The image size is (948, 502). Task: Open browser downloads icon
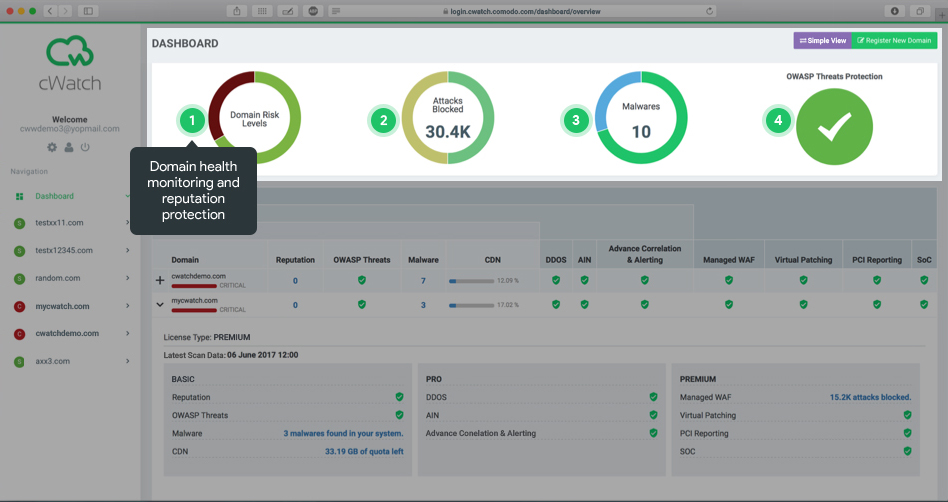click(x=894, y=11)
